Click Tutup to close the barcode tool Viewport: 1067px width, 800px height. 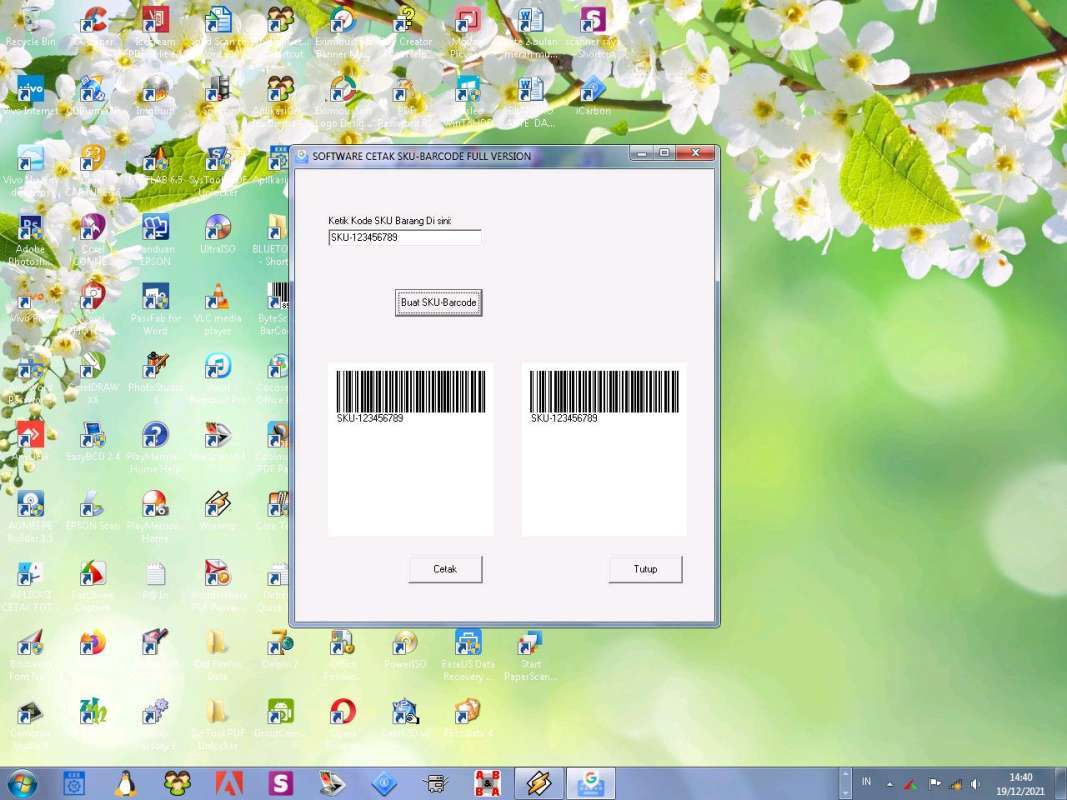tap(645, 569)
